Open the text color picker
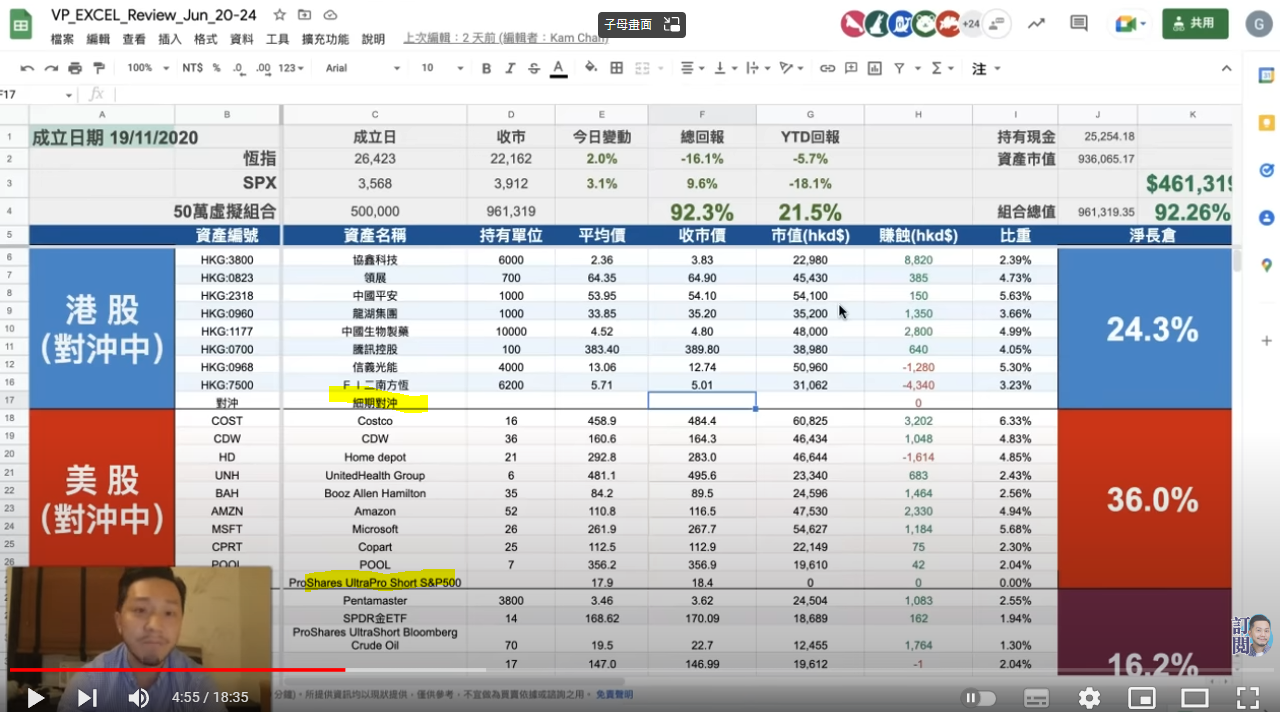1280x712 pixels. pos(558,68)
